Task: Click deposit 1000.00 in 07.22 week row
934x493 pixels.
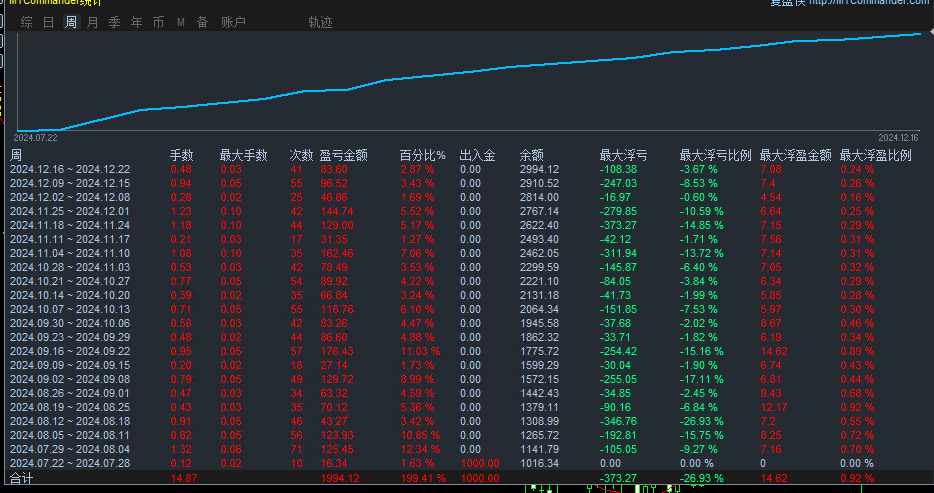Action: [480, 463]
